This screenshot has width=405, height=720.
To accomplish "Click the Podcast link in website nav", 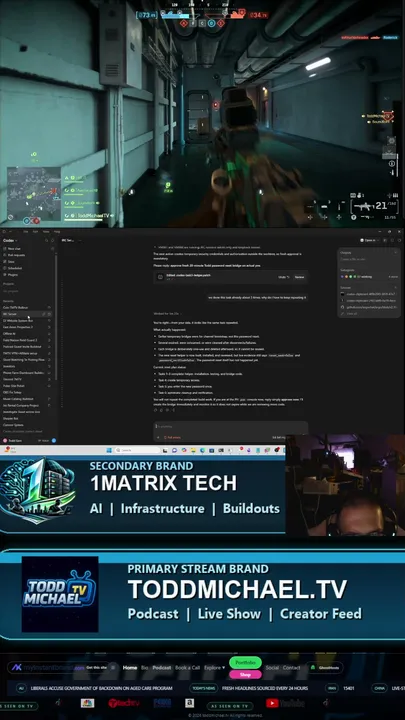I will coord(162,668).
